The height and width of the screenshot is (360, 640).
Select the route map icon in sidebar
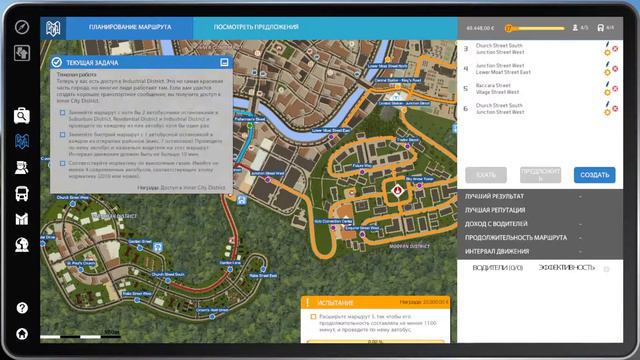point(22,141)
